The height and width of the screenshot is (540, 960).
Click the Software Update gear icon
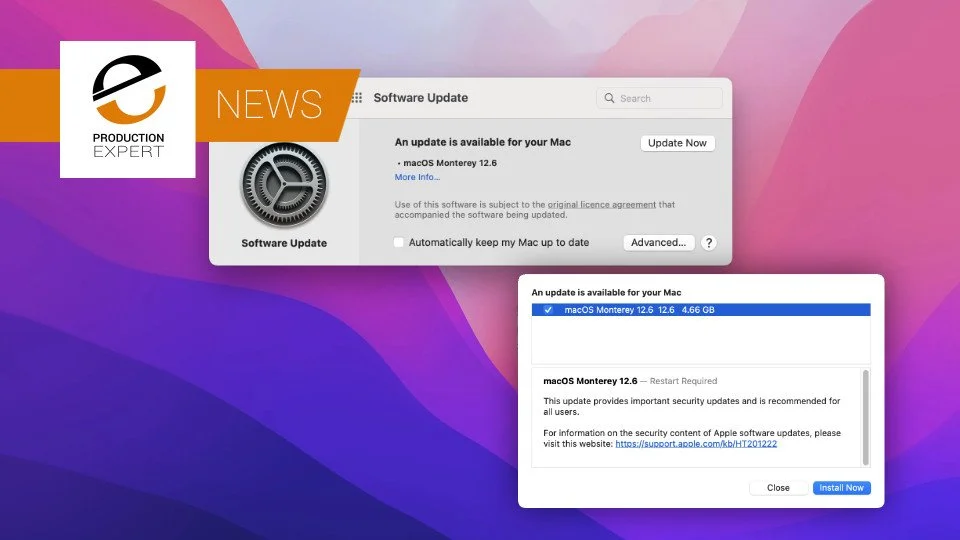284,185
